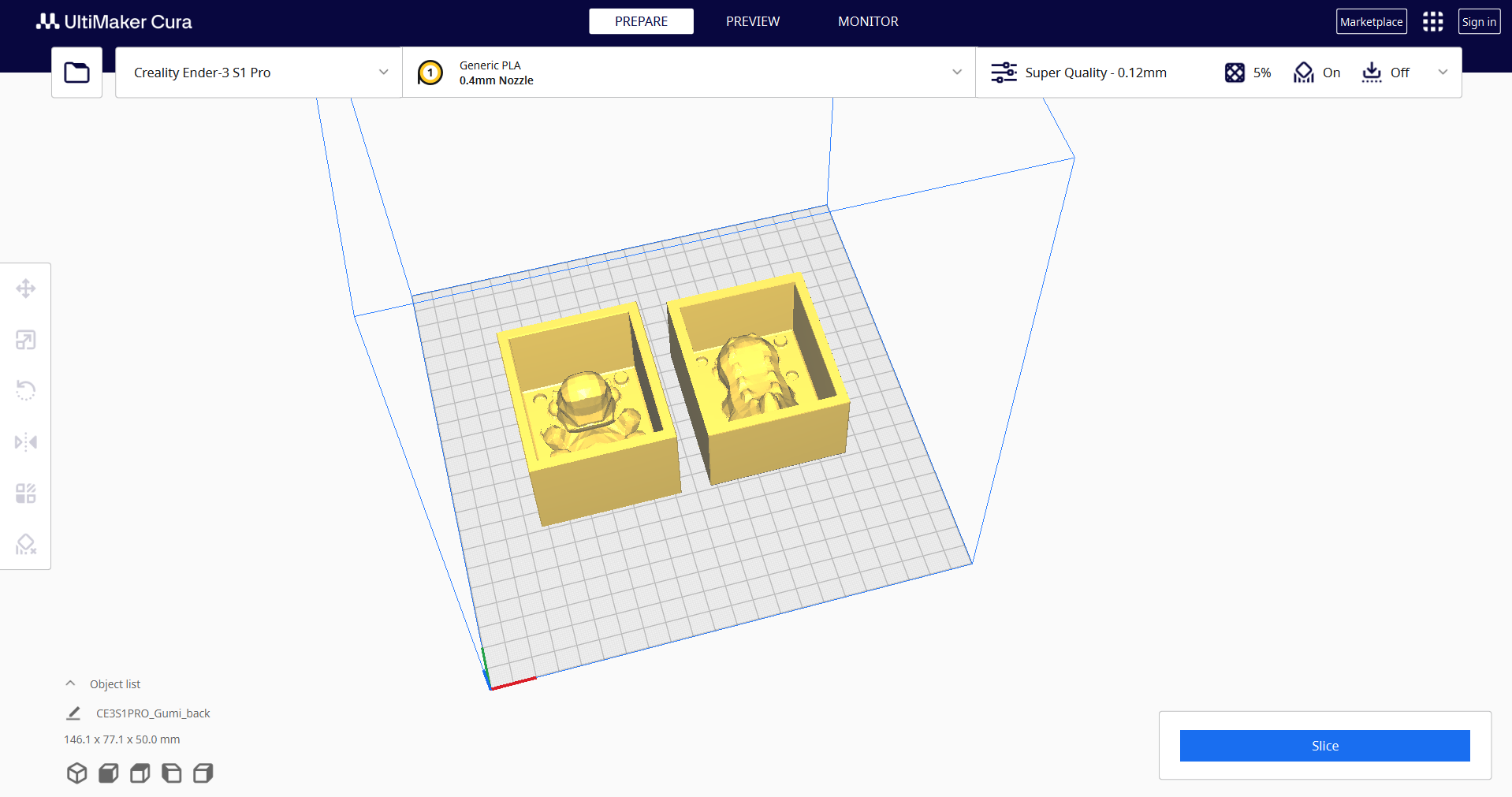
Task: Switch to front view cube icon
Action: tap(108, 773)
